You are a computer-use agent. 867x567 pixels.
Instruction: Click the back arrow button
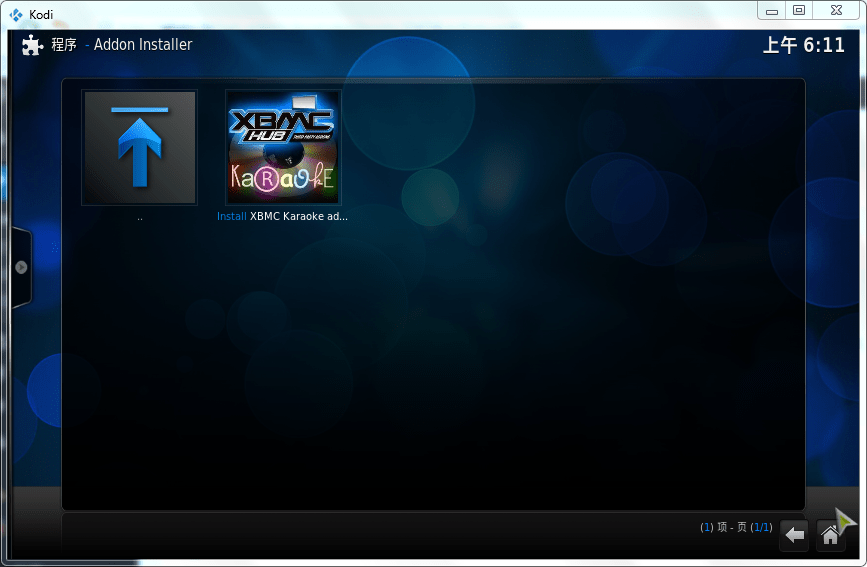(794, 535)
